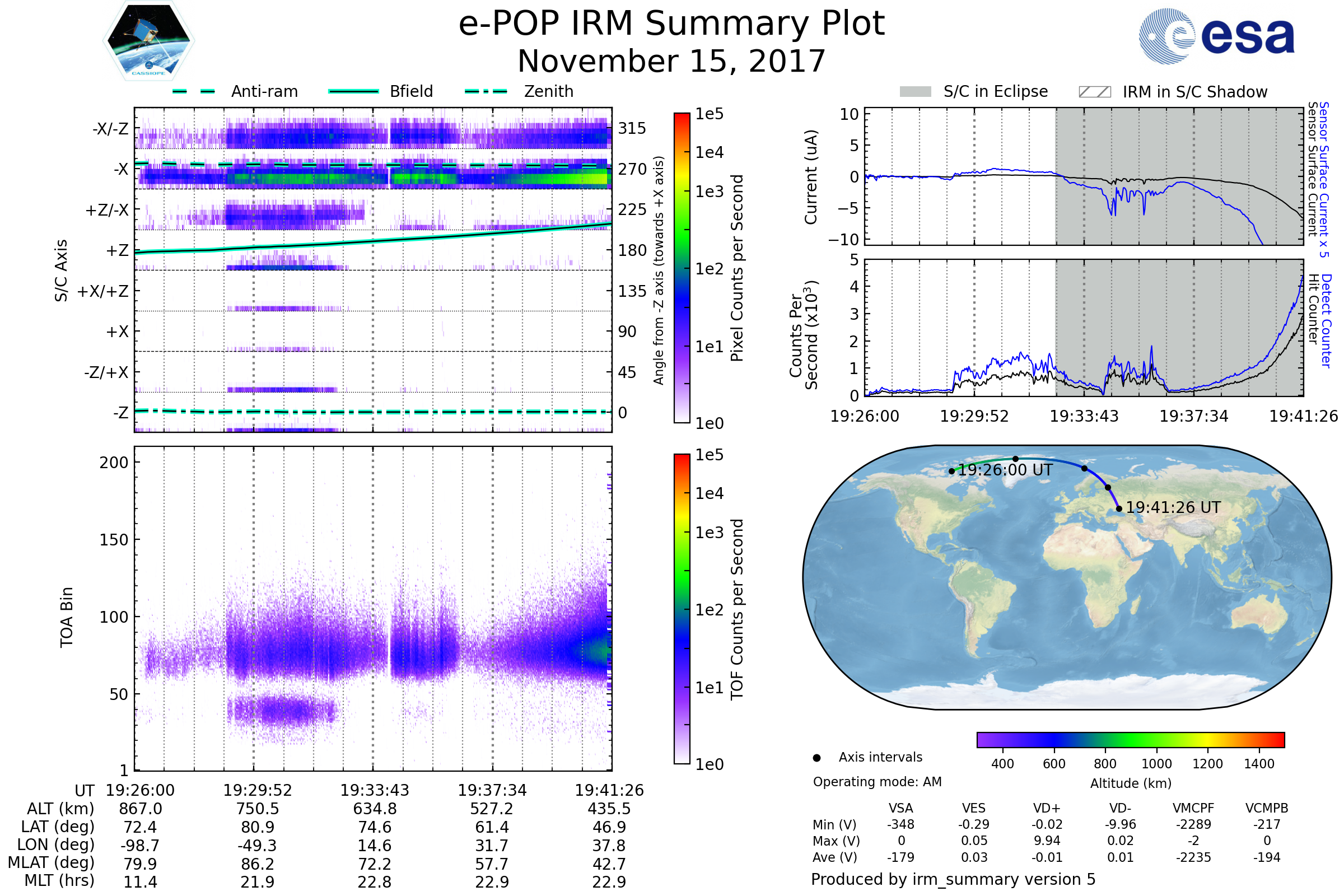Click the TOF Counts per Second colorbar
The height and width of the screenshot is (896, 1344).
[x=682, y=609]
